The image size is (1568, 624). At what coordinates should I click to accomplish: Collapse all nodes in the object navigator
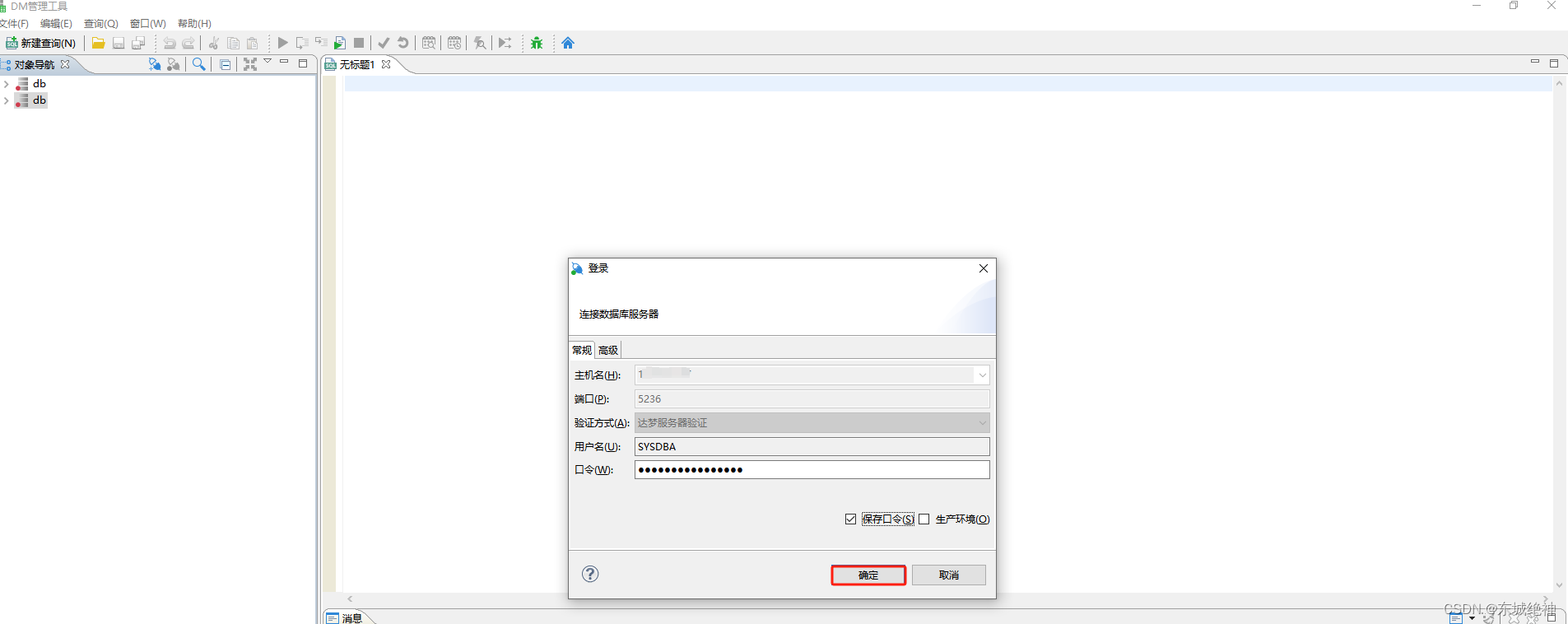[225, 64]
